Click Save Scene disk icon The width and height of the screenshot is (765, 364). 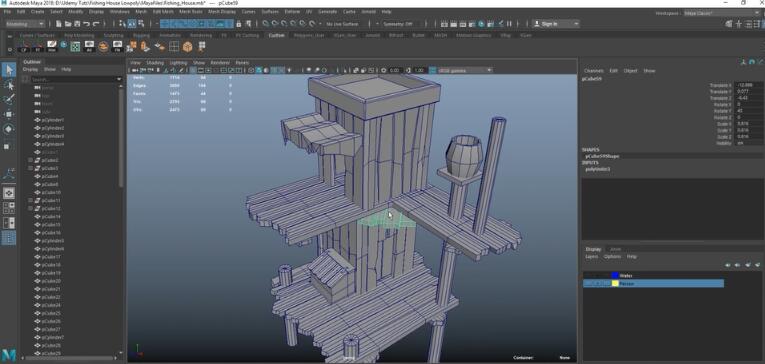[77, 23]
